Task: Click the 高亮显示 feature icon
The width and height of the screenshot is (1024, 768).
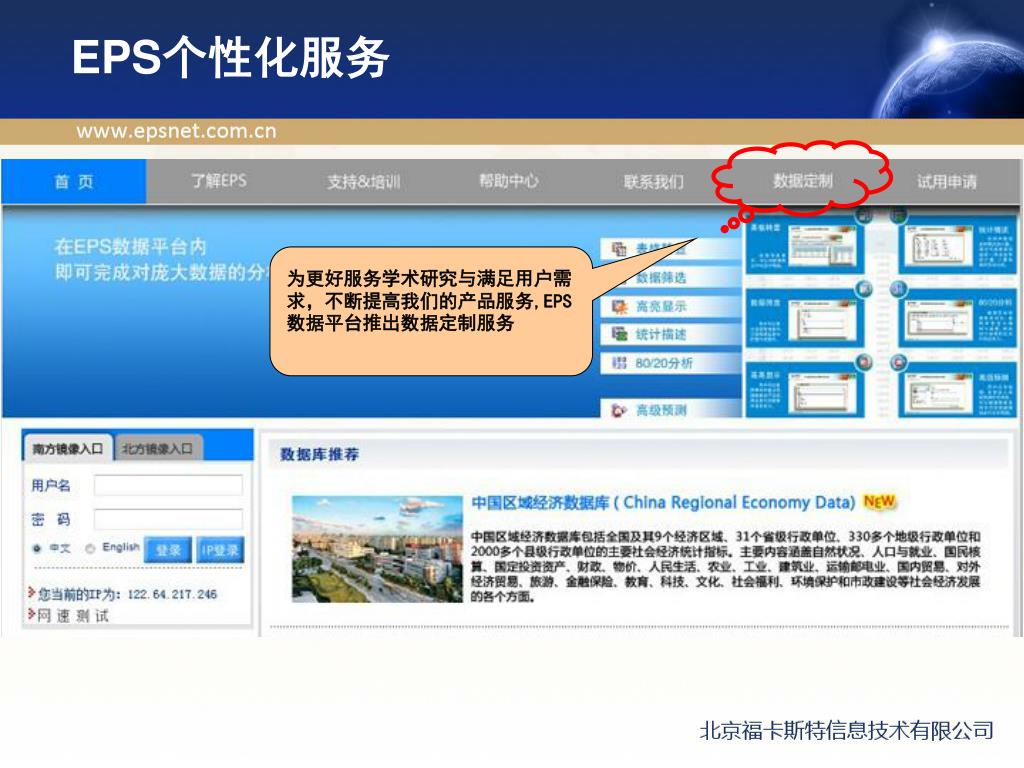Action: click(x=618, y=306)
